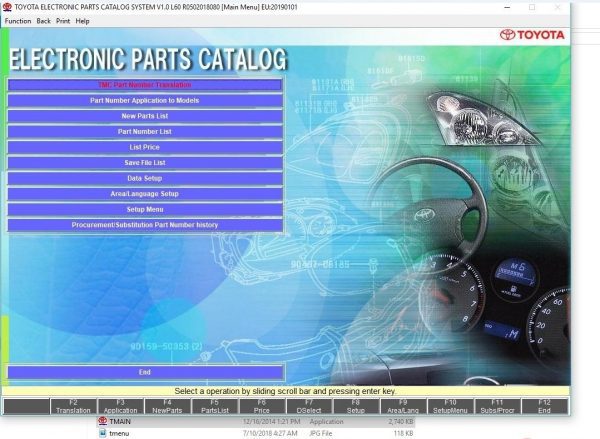This screenshot has height=439, width=600.
Task: Click the F3 Application function key
Action: point(121,406)
